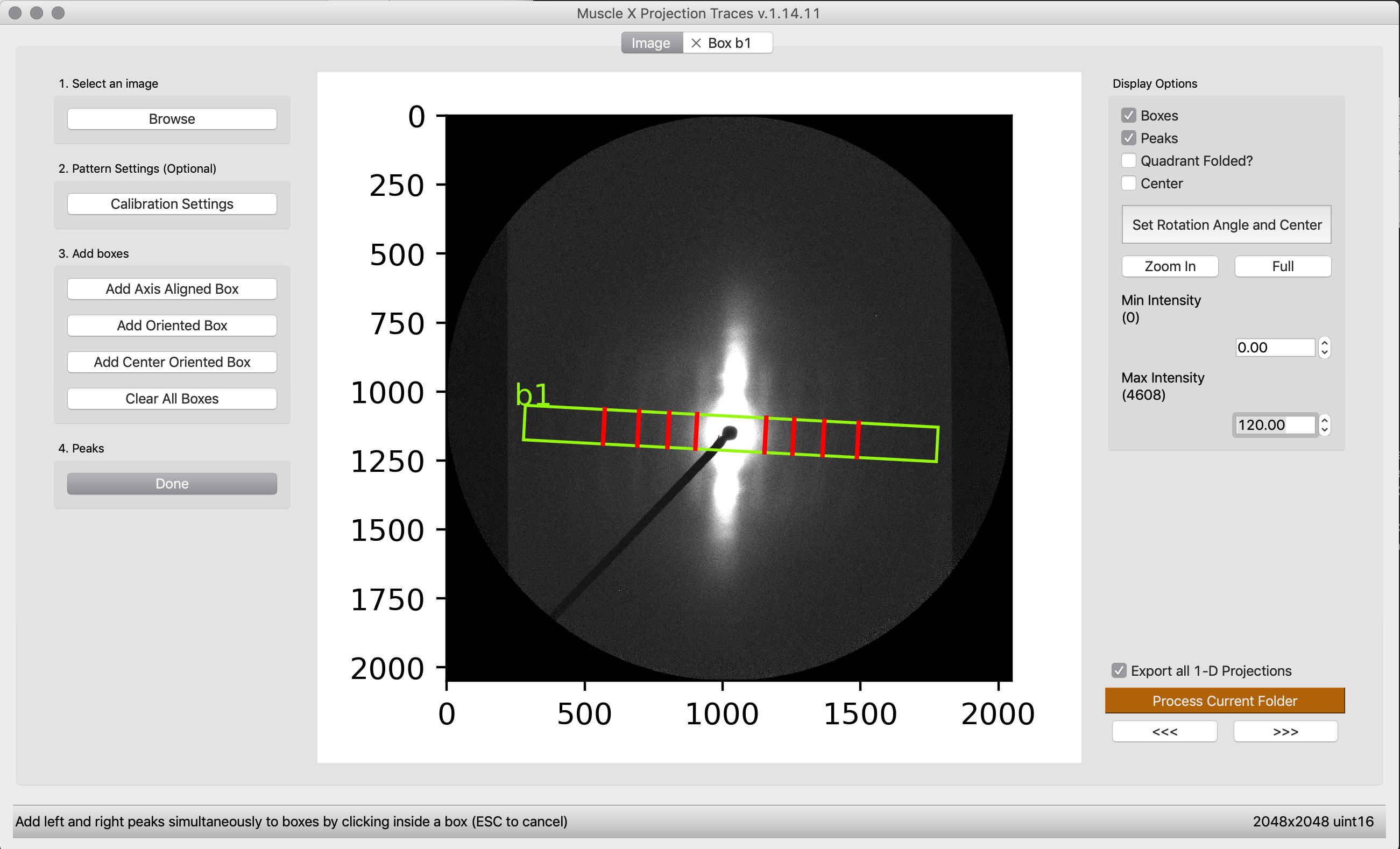Go to next image with >>> button
1400x849 pixels.
tap(1285, 731)
